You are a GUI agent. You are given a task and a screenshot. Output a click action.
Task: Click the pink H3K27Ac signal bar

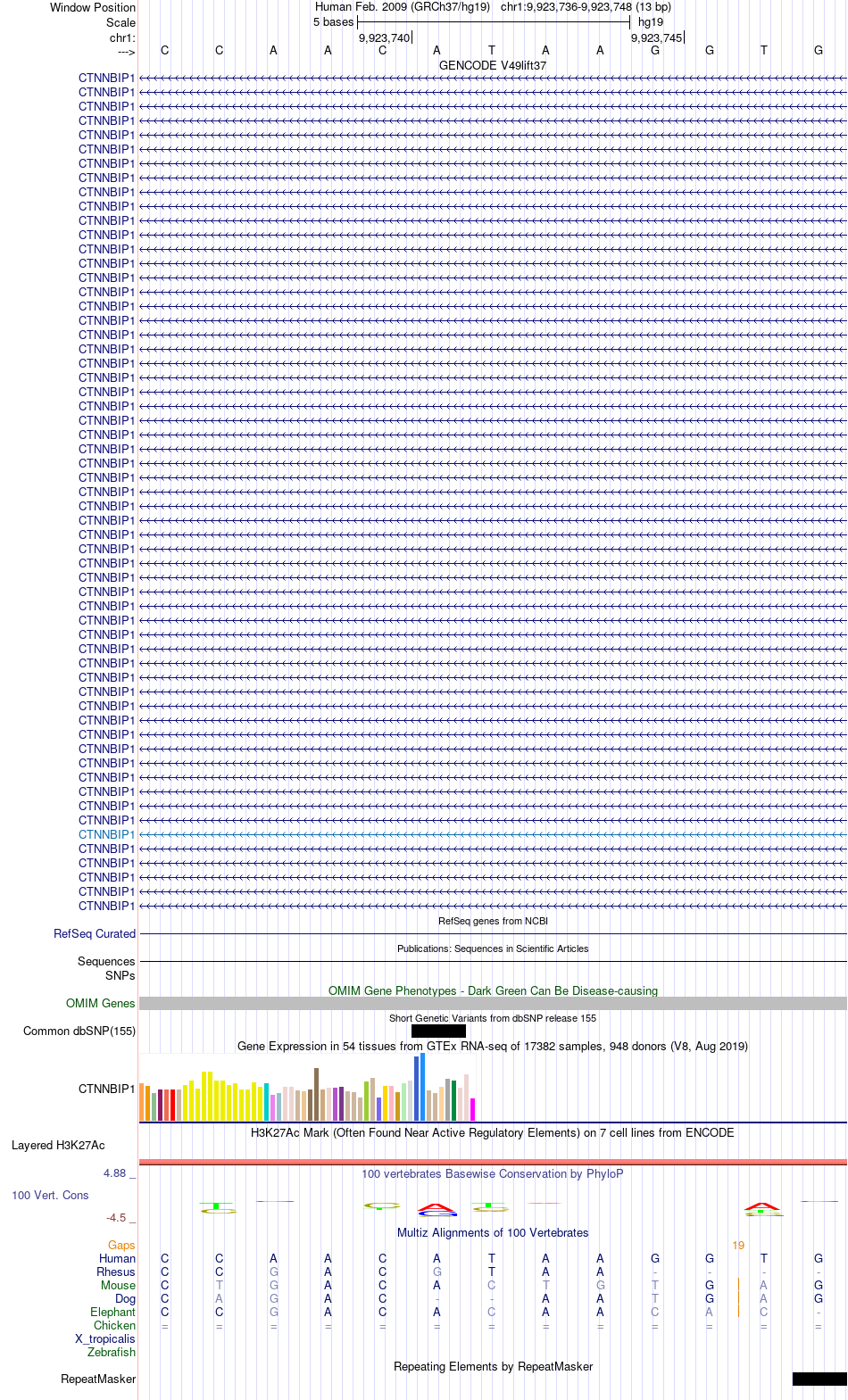(x=493, y=1162)
